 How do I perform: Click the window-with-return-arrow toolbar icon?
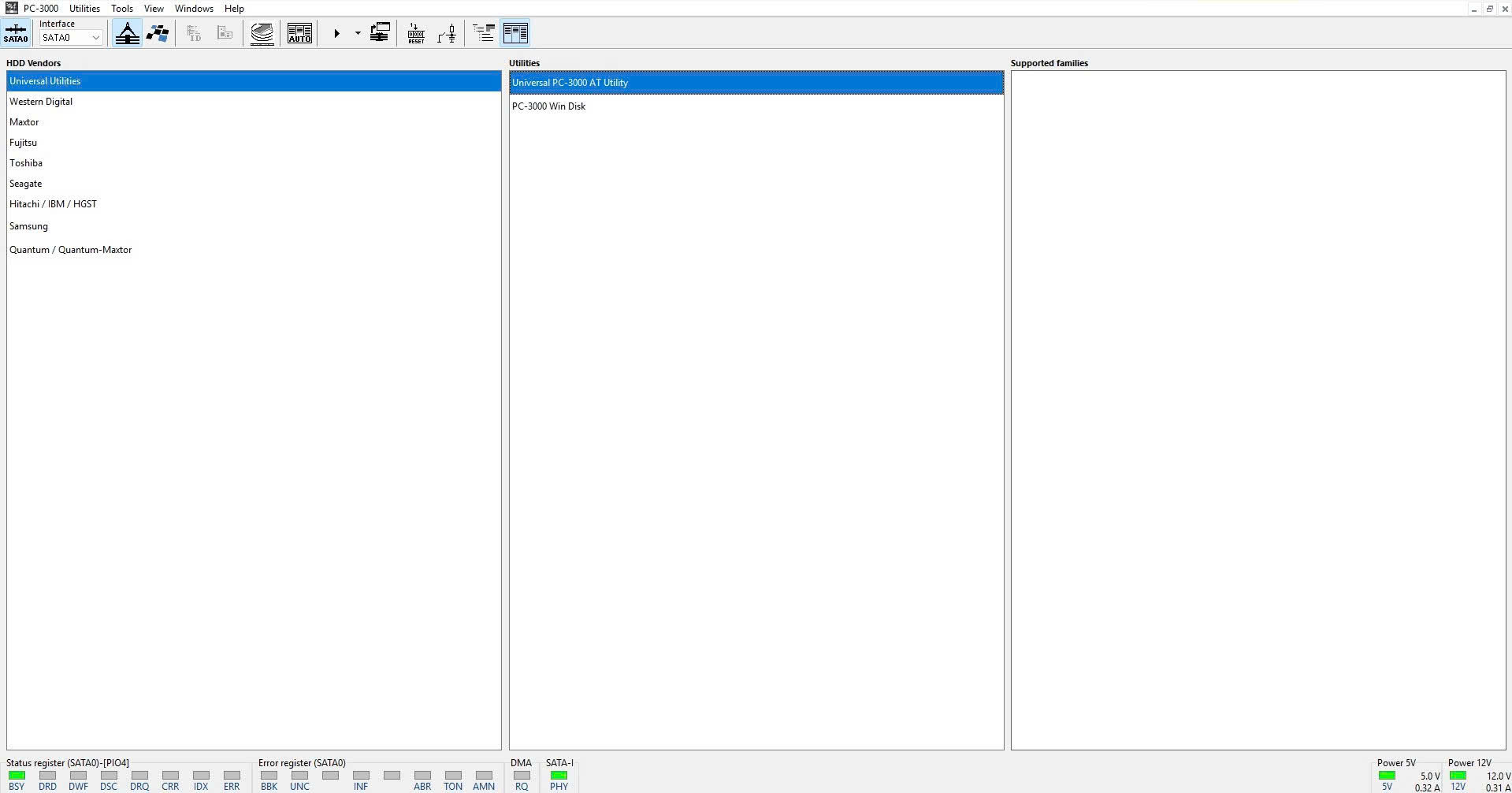click(x=380, y=33)
